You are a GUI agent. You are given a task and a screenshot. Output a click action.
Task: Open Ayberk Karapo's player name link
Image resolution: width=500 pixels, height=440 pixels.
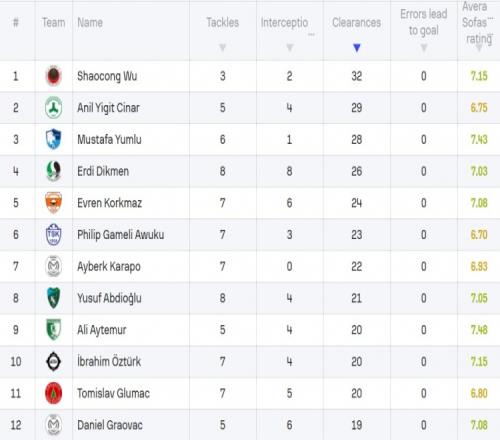(109, 267)
